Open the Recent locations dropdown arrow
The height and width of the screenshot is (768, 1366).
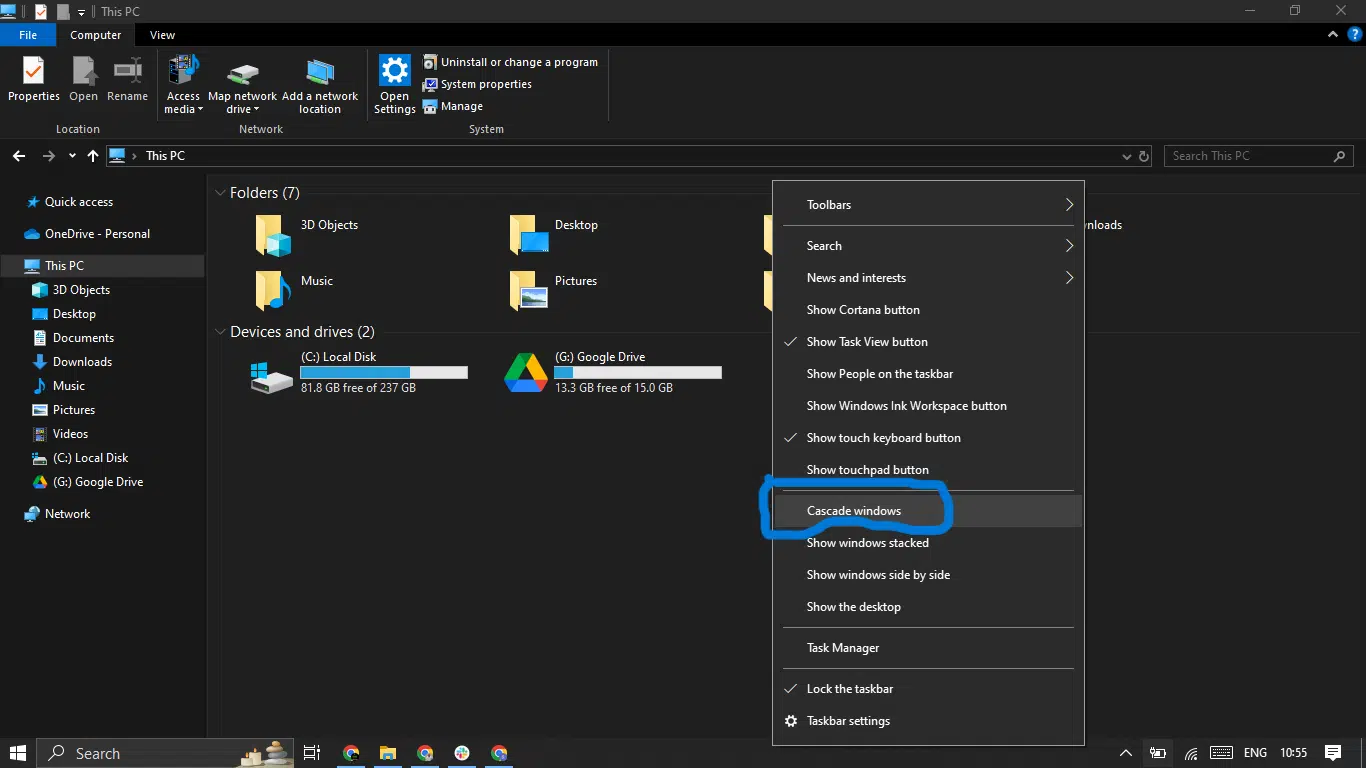(72, 156)
